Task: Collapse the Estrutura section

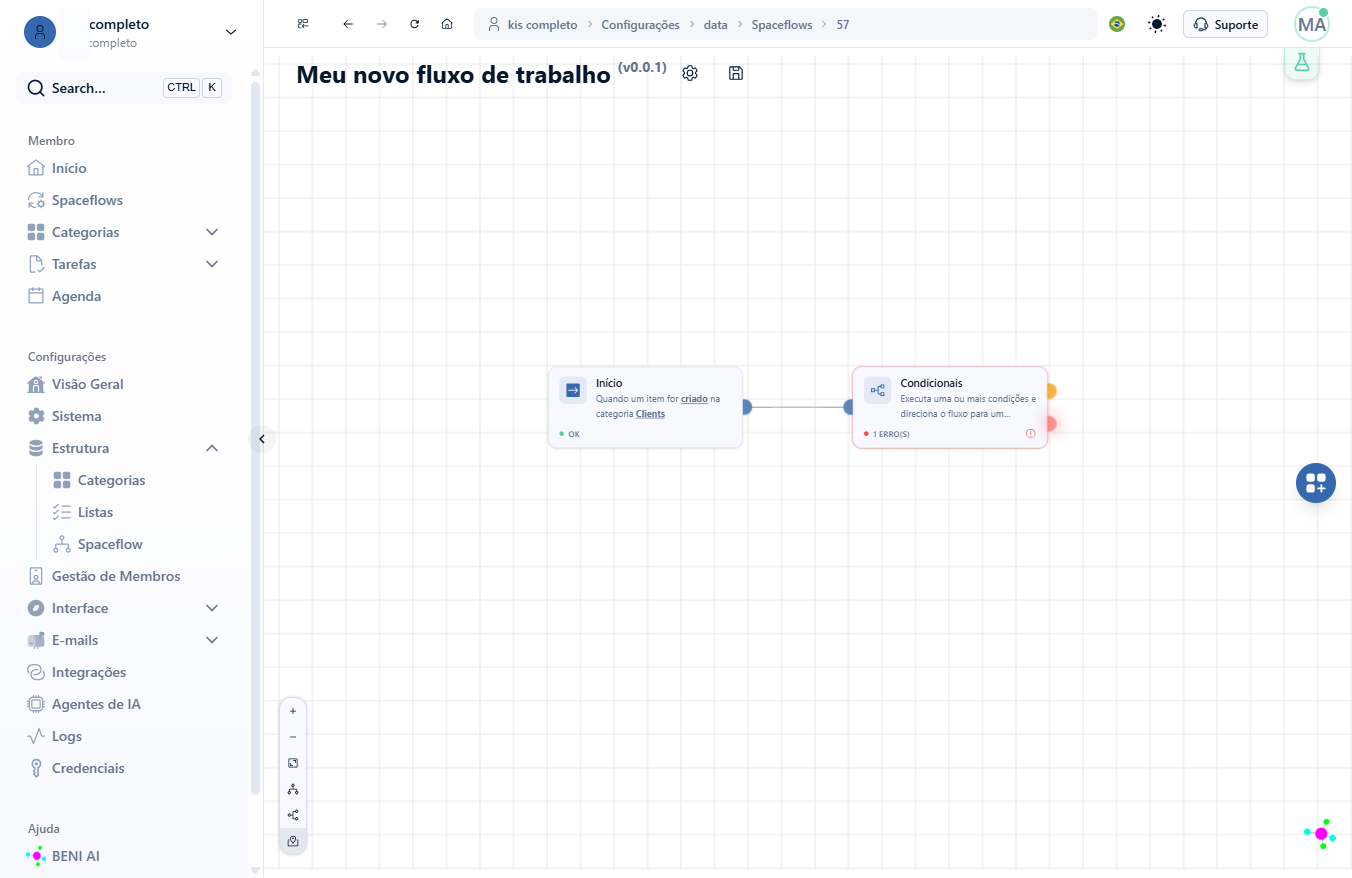Action: pos(212,448)
